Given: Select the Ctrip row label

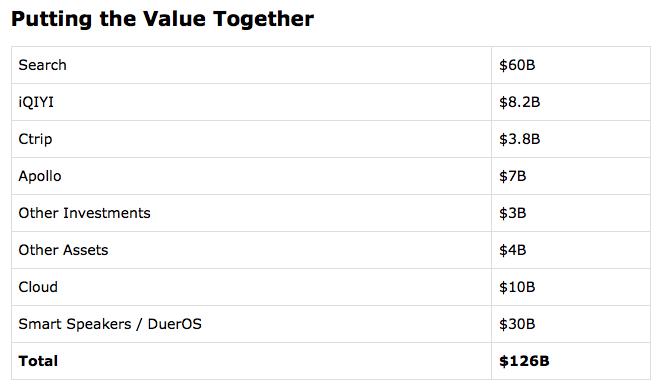Looking at the screenshot, I should click(35, 139).
